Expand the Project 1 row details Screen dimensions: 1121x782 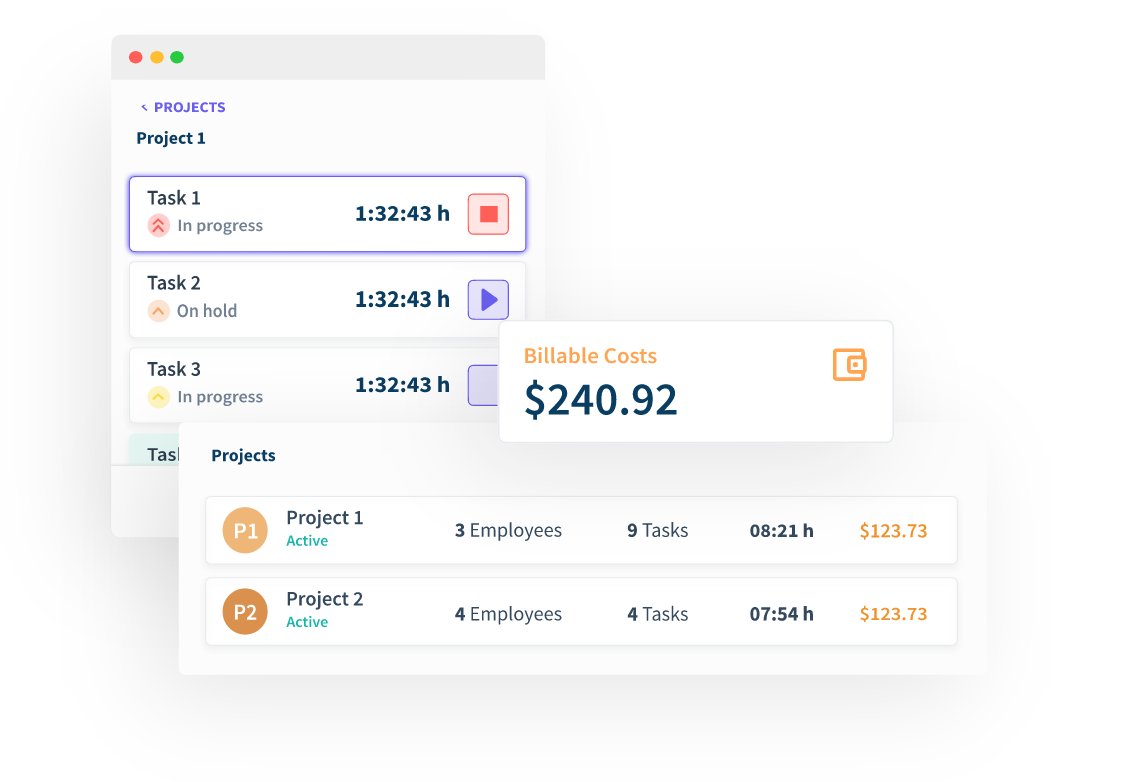click(x=580, y=531)
